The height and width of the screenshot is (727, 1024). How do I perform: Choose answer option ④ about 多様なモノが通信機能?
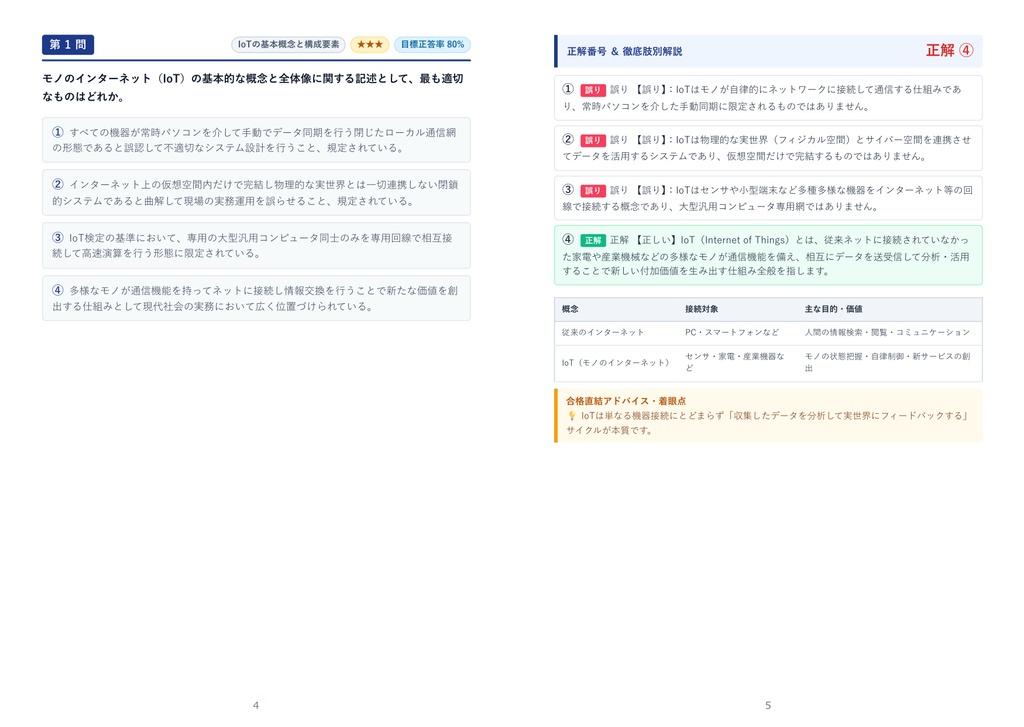[256, 299]
